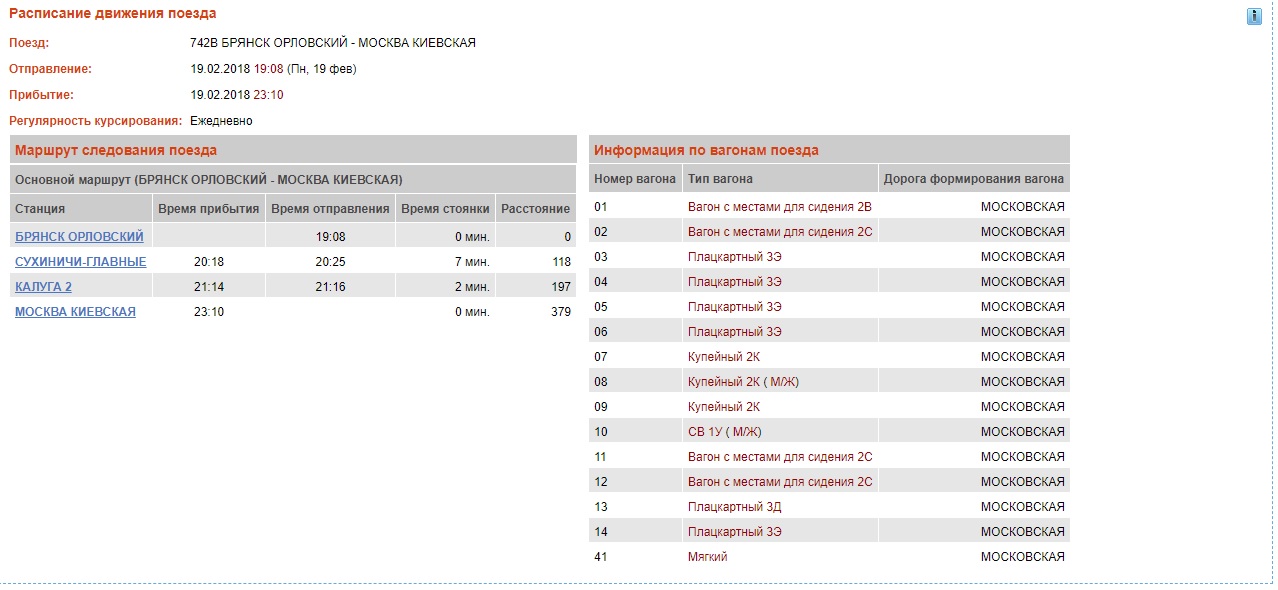Click wagon 13 type Плацкартный 3Д

point(735,507)
